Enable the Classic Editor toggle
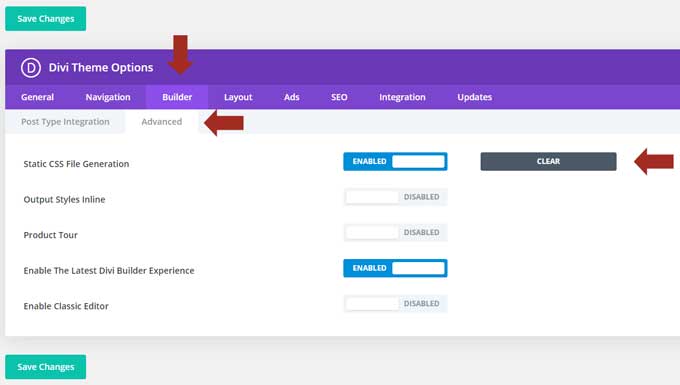The width and height of the screenshot is (680, 385). coord(395,303)
